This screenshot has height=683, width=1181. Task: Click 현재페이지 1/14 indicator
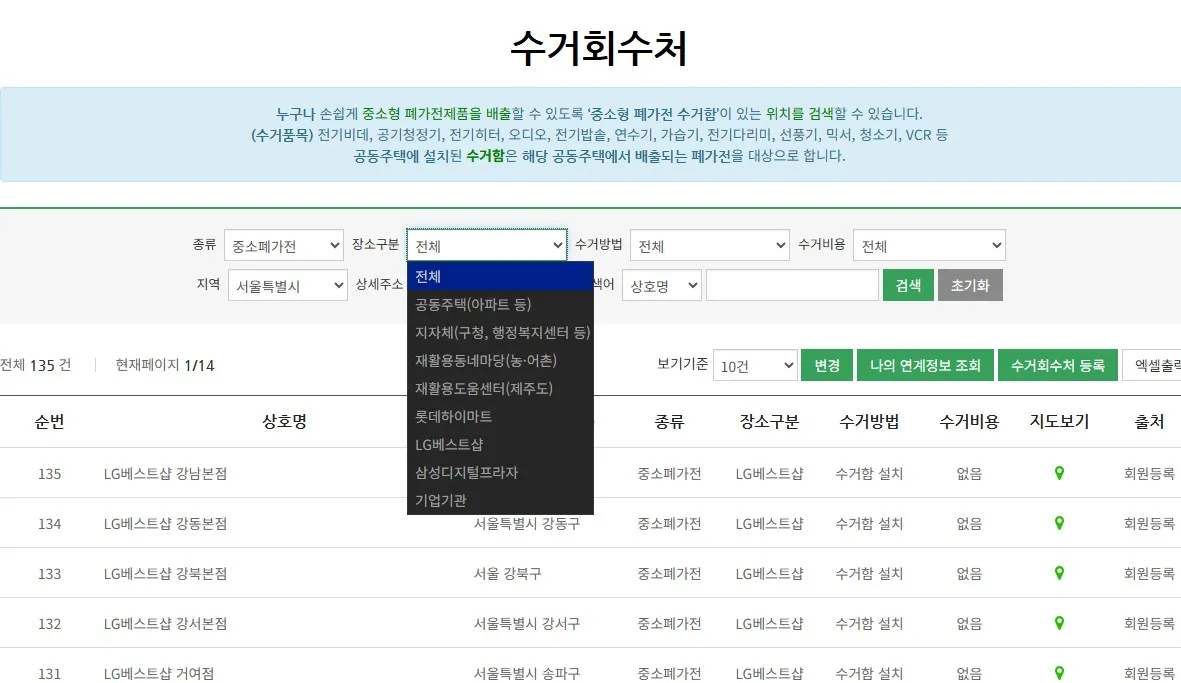pos(165,365)
